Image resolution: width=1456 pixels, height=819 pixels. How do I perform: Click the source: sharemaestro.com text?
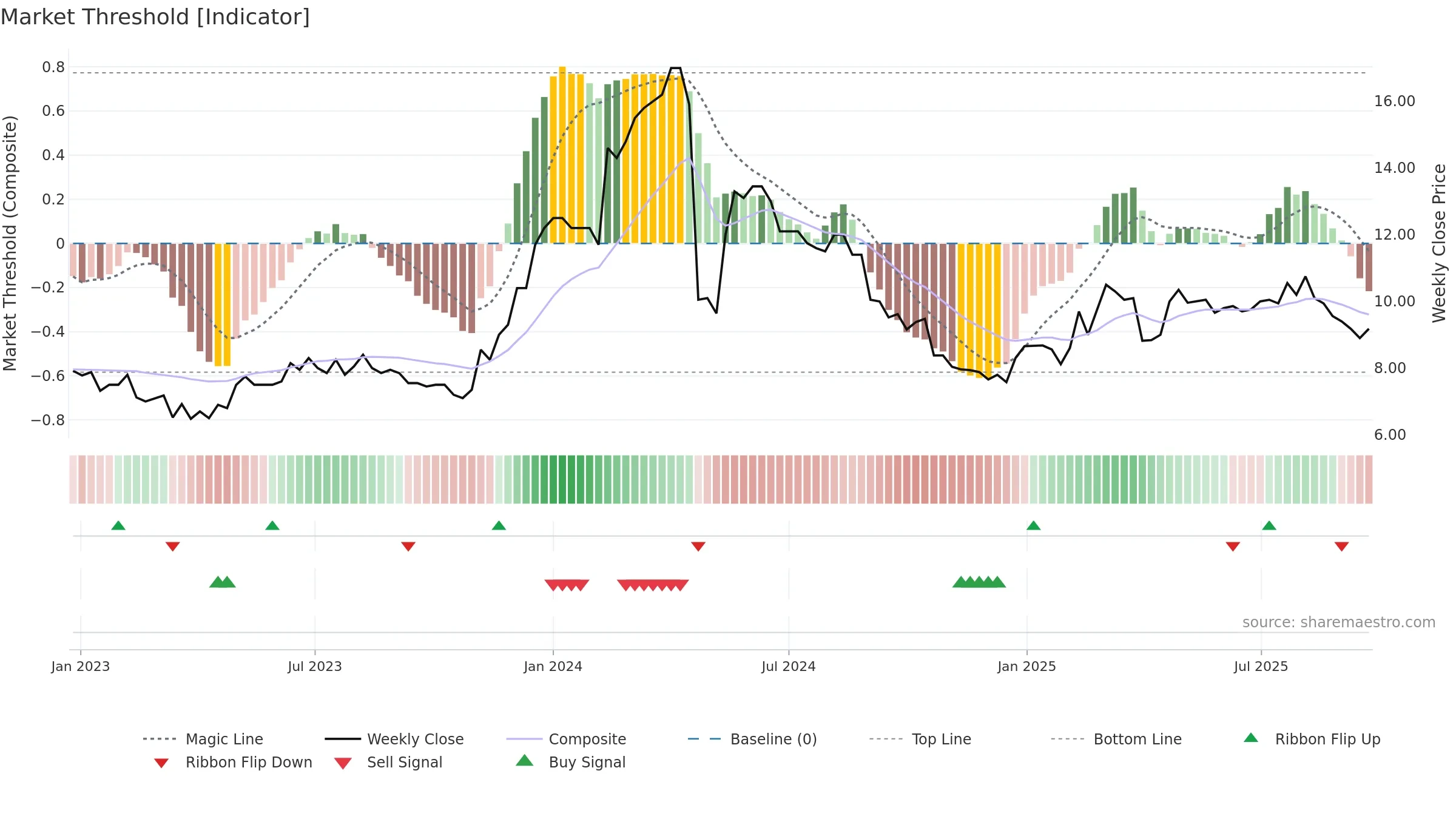1339,622
